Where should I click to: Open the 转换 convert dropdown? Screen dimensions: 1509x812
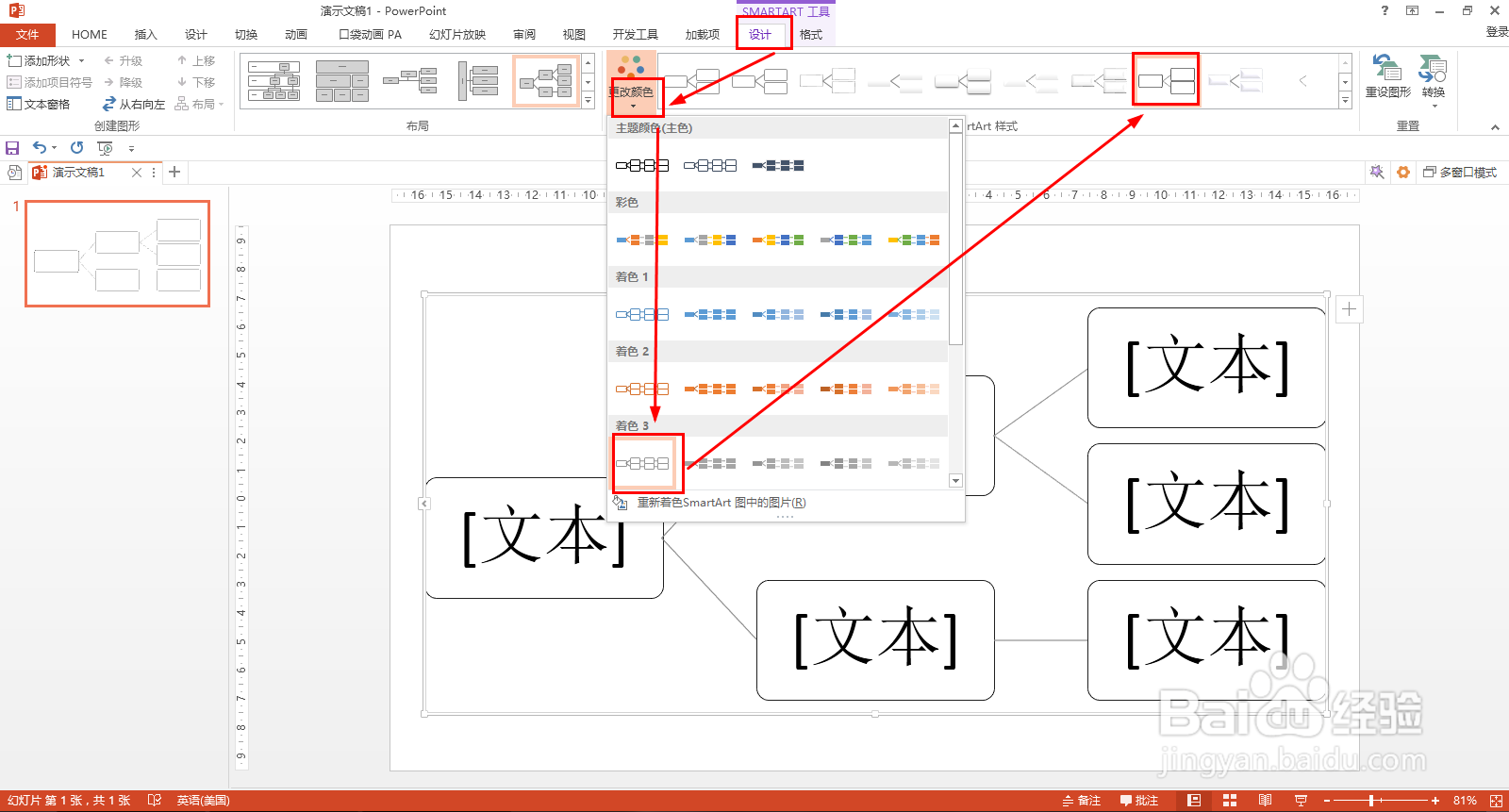pyautogui.click(x=1434, y=81)
